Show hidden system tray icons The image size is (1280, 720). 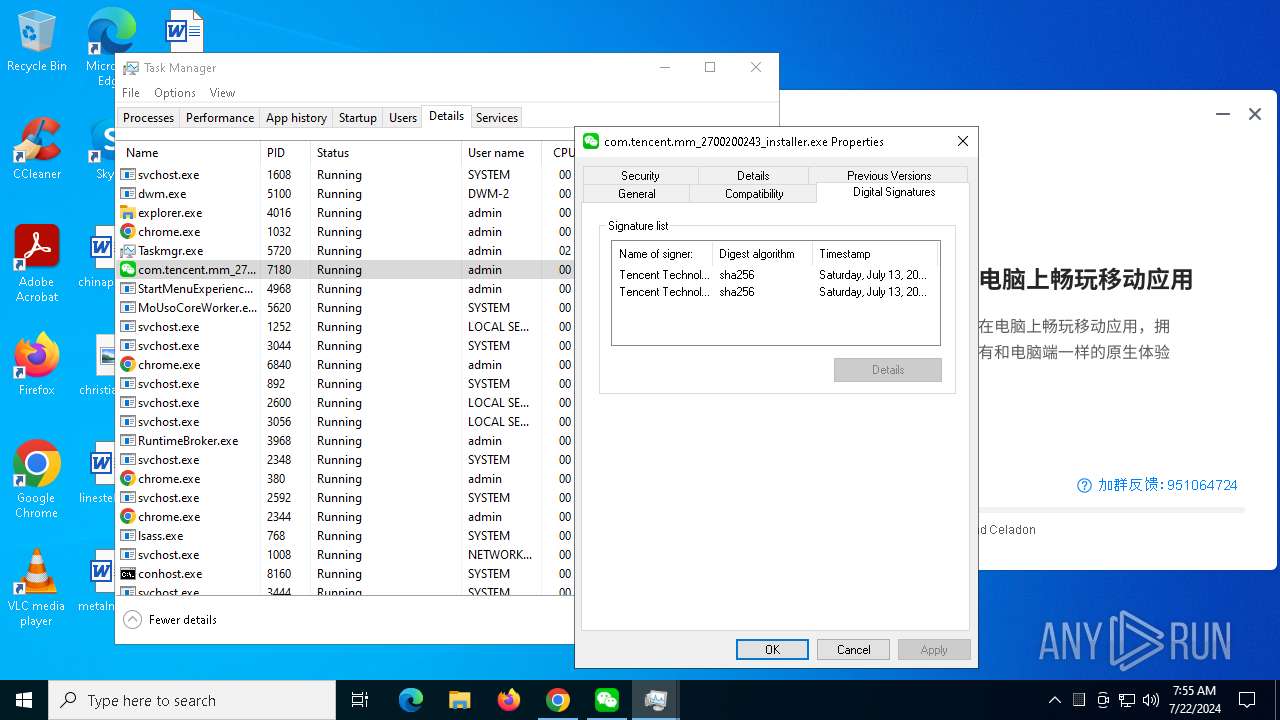(x=1054, y=700)
